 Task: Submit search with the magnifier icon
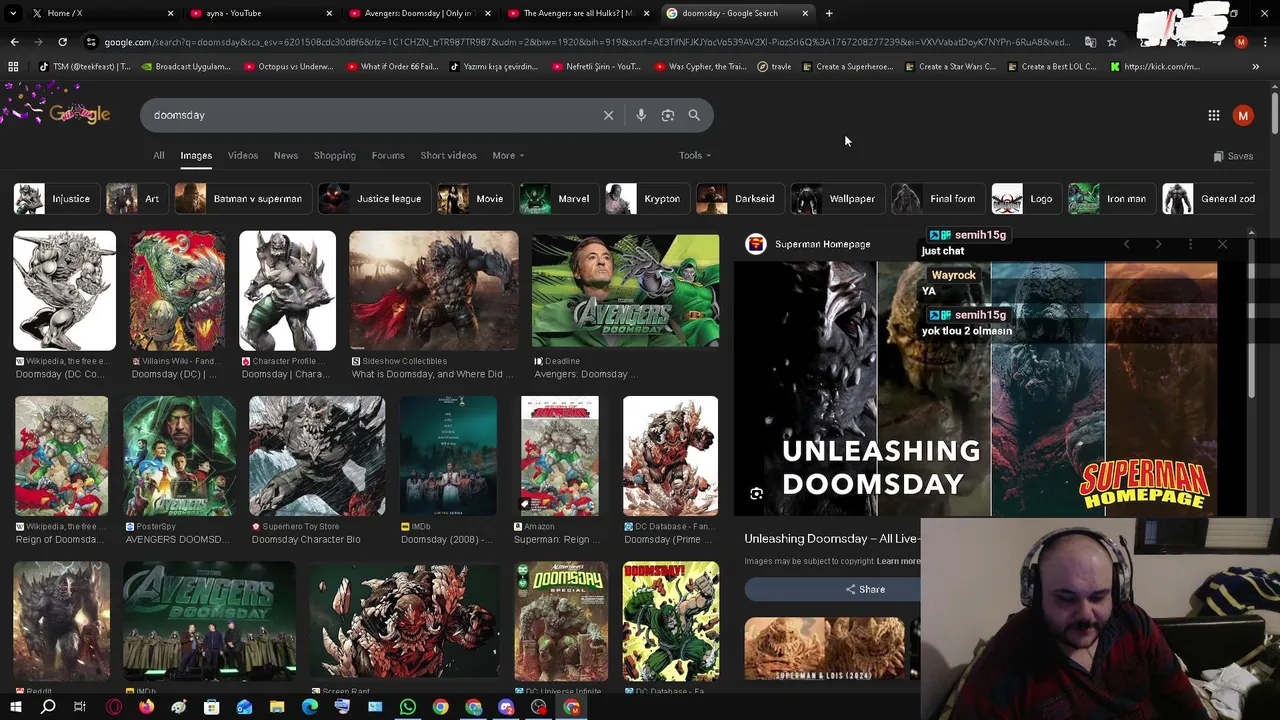tap(694, 115)
